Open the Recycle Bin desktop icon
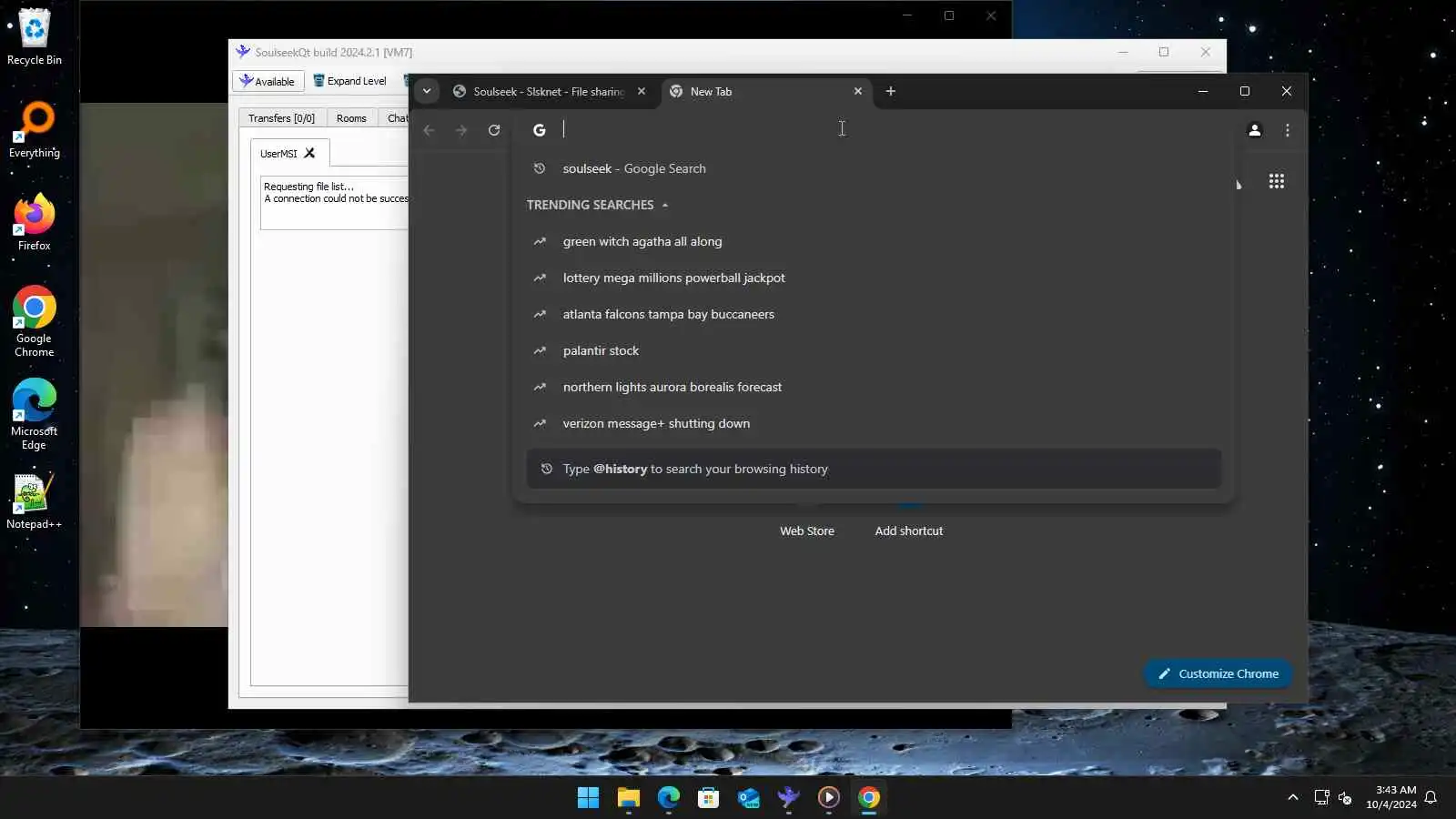Screen dimensions: 1456x819 pos(34,36)
